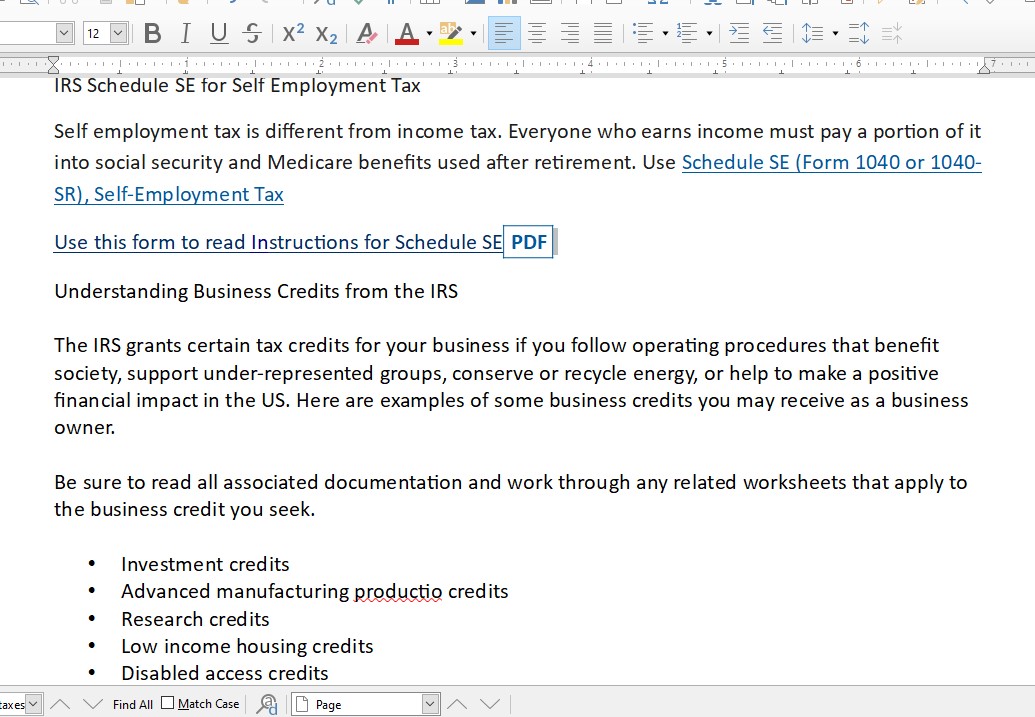Apply Strikethrough to text
Viewport: 1035px width, 717px height.
(251, 33)
